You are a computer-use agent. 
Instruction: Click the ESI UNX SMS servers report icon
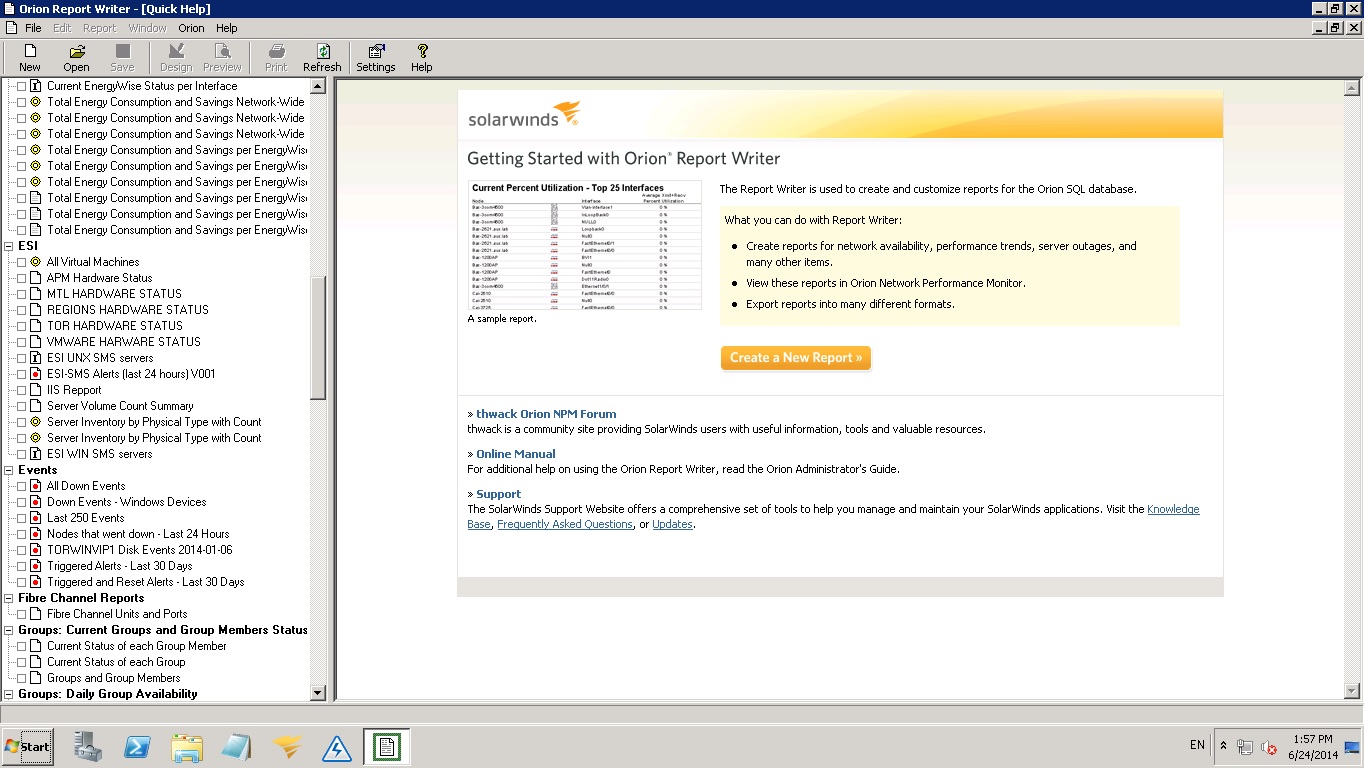point(35,358)
